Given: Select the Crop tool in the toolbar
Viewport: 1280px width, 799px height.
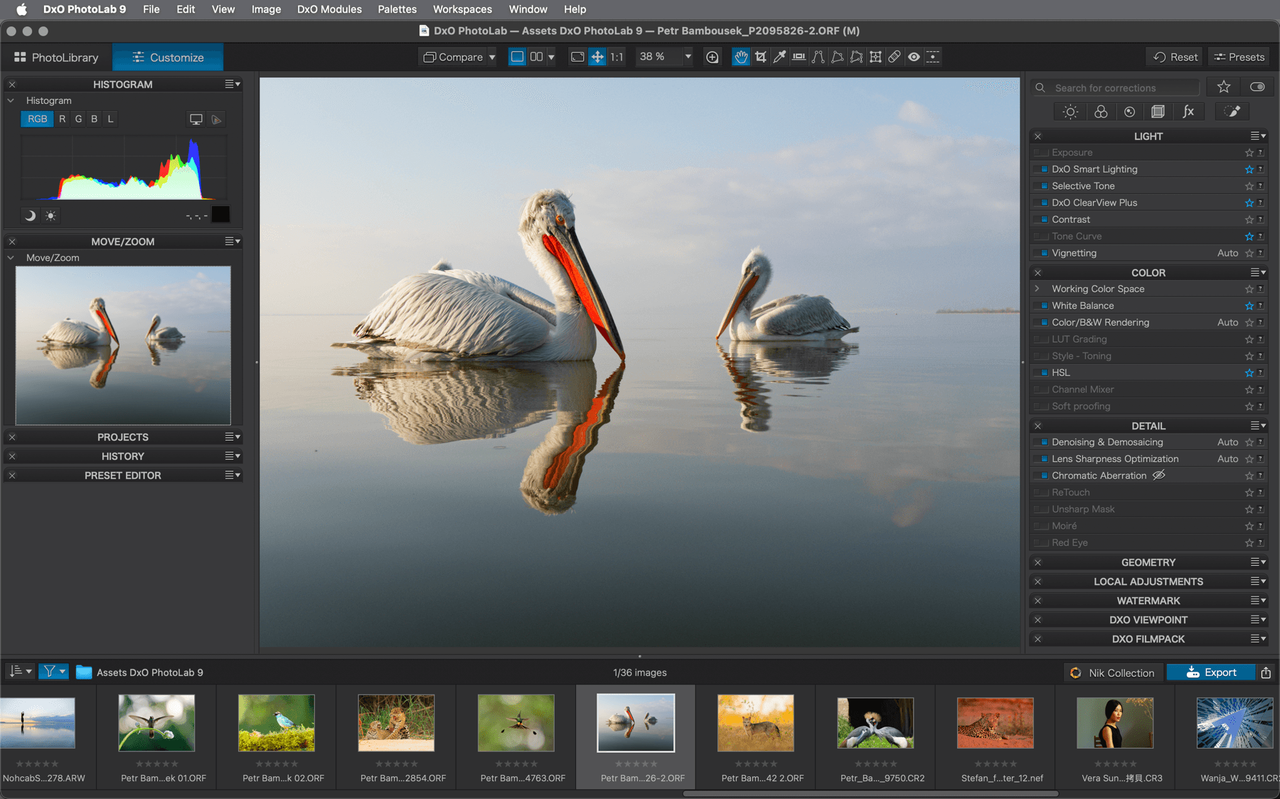Looking at the screenshot, I should coord(760,57).
